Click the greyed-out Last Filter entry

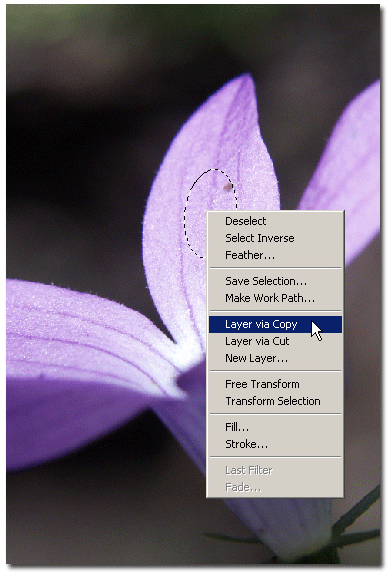275,471
